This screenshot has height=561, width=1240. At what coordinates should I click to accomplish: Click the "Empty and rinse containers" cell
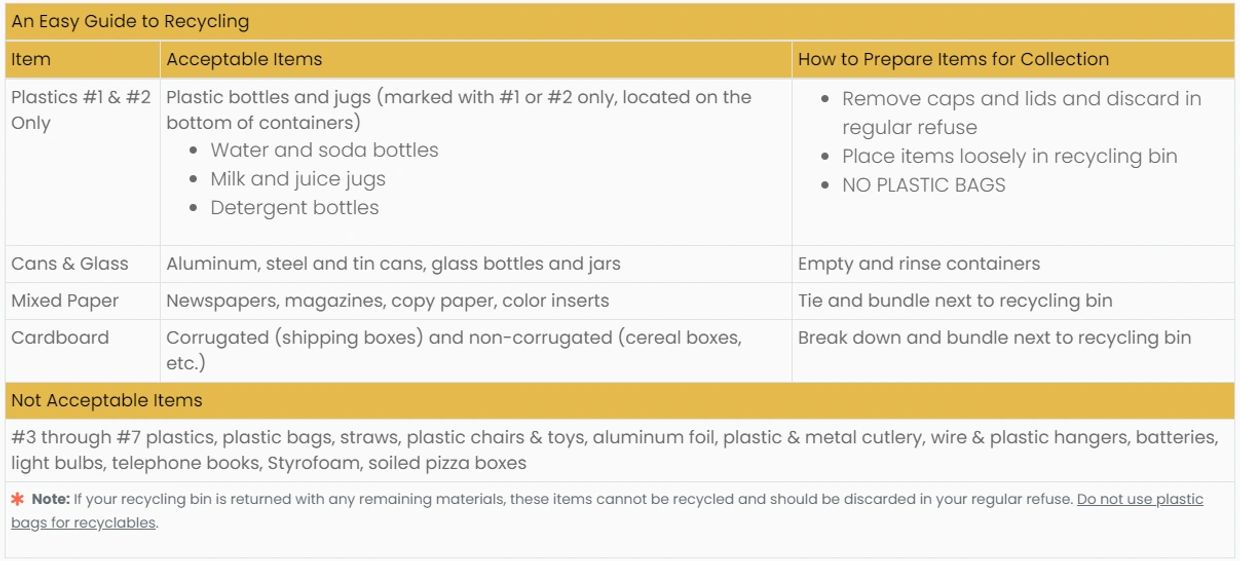click(918, 264)
